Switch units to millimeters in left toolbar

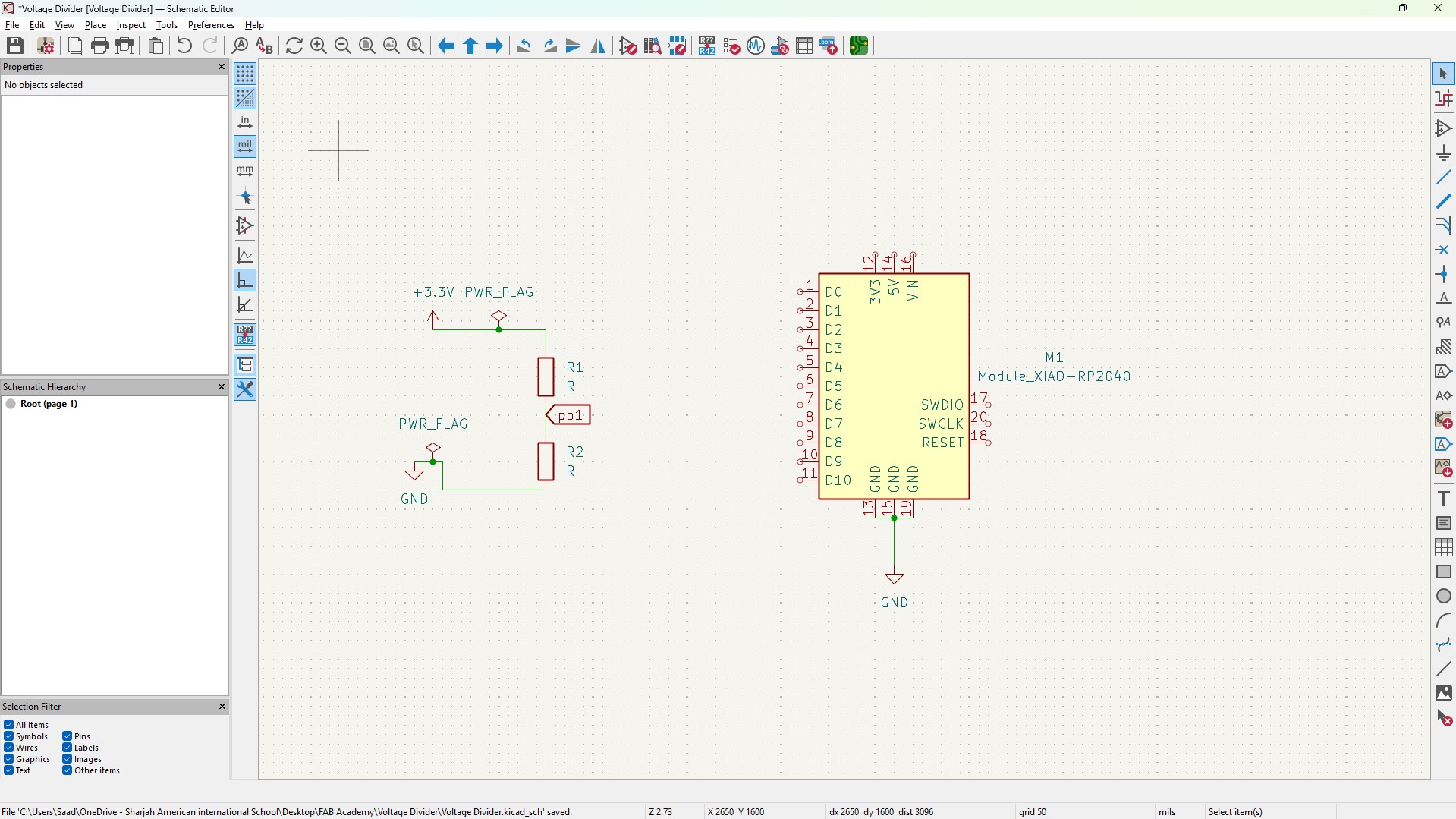click(245, 171)
